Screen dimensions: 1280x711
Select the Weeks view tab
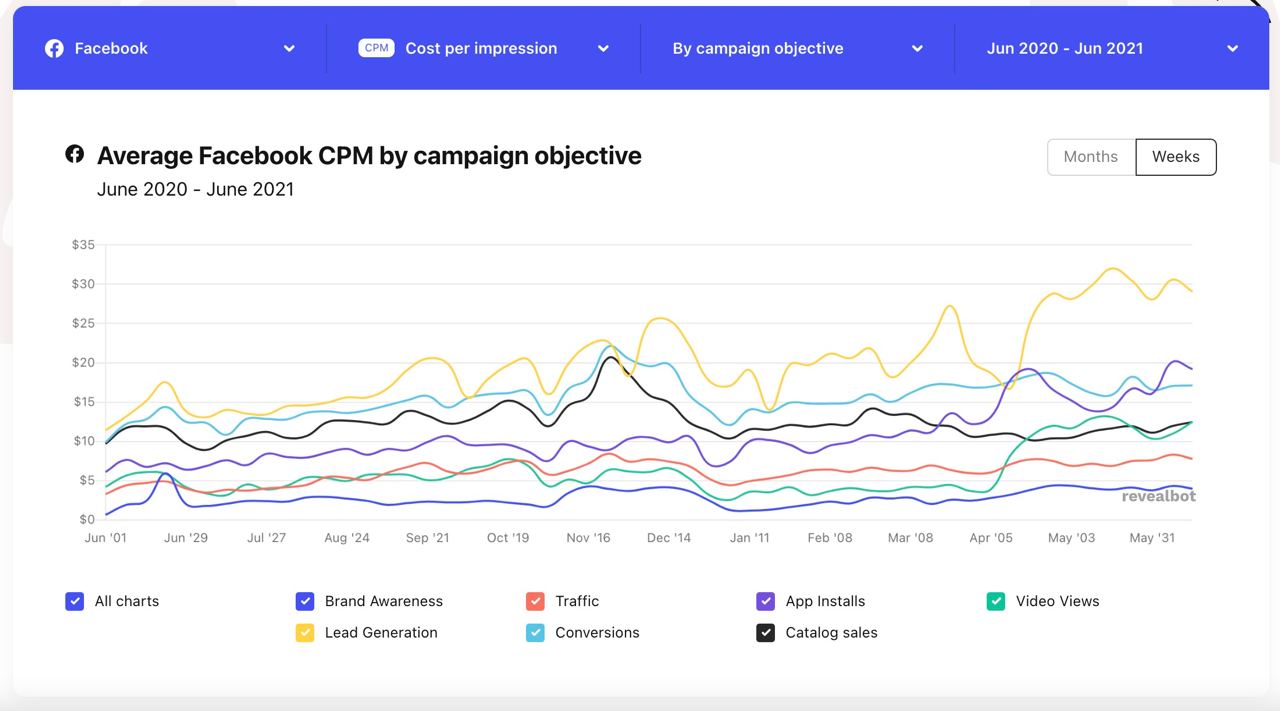pos(1175,157)
